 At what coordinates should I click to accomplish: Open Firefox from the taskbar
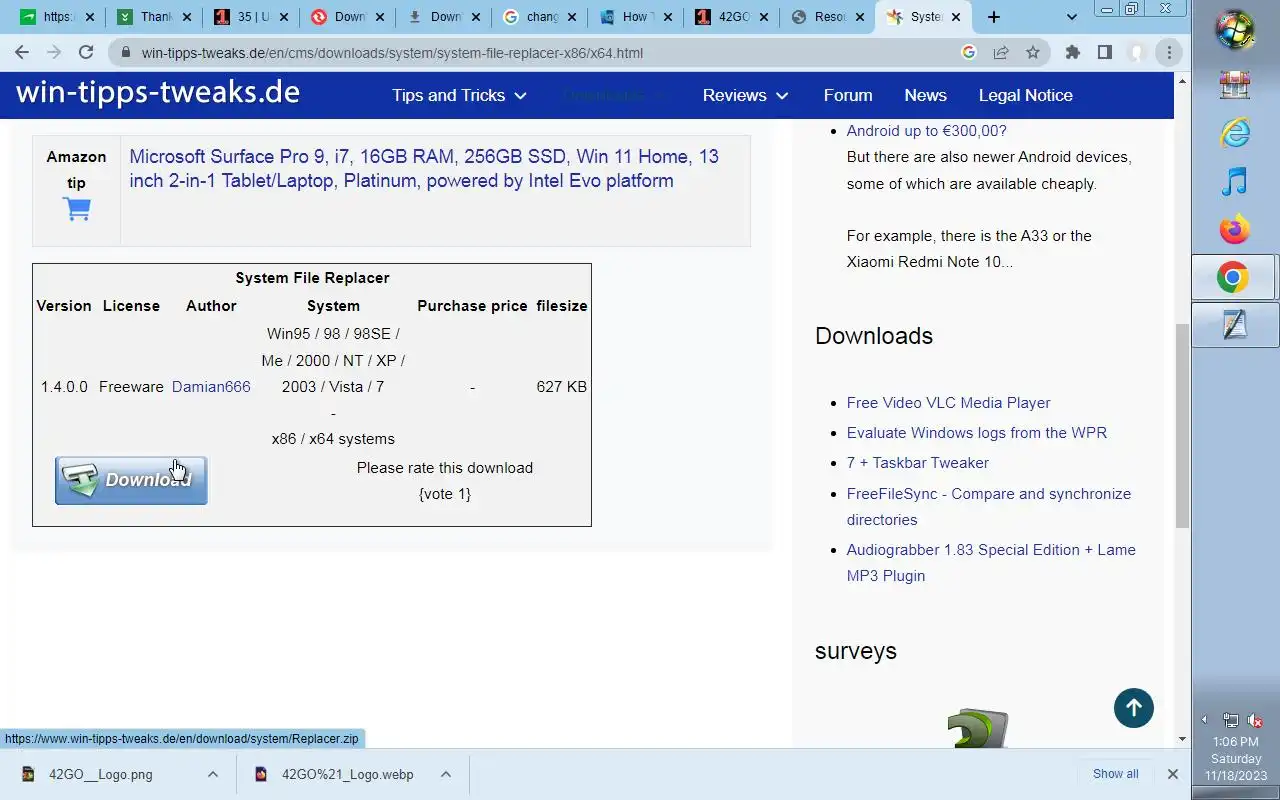(1235, 229)
